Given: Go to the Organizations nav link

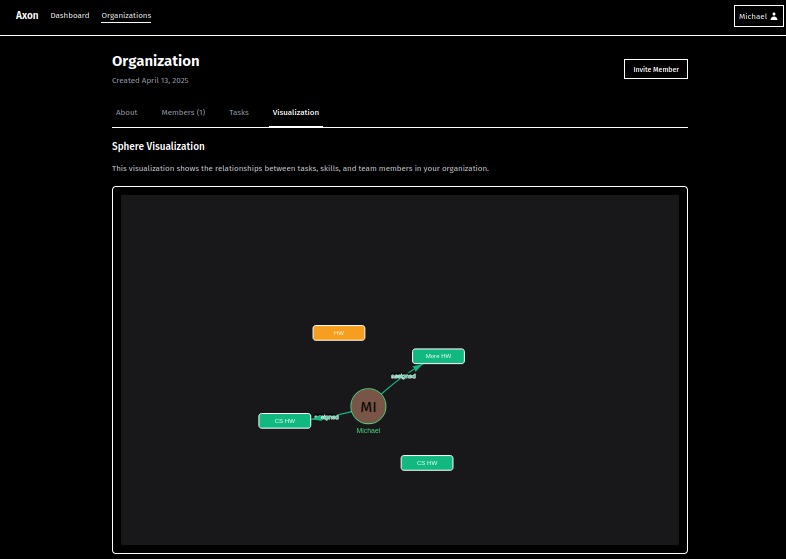Looking at the screenshot, I should (126, 16).
